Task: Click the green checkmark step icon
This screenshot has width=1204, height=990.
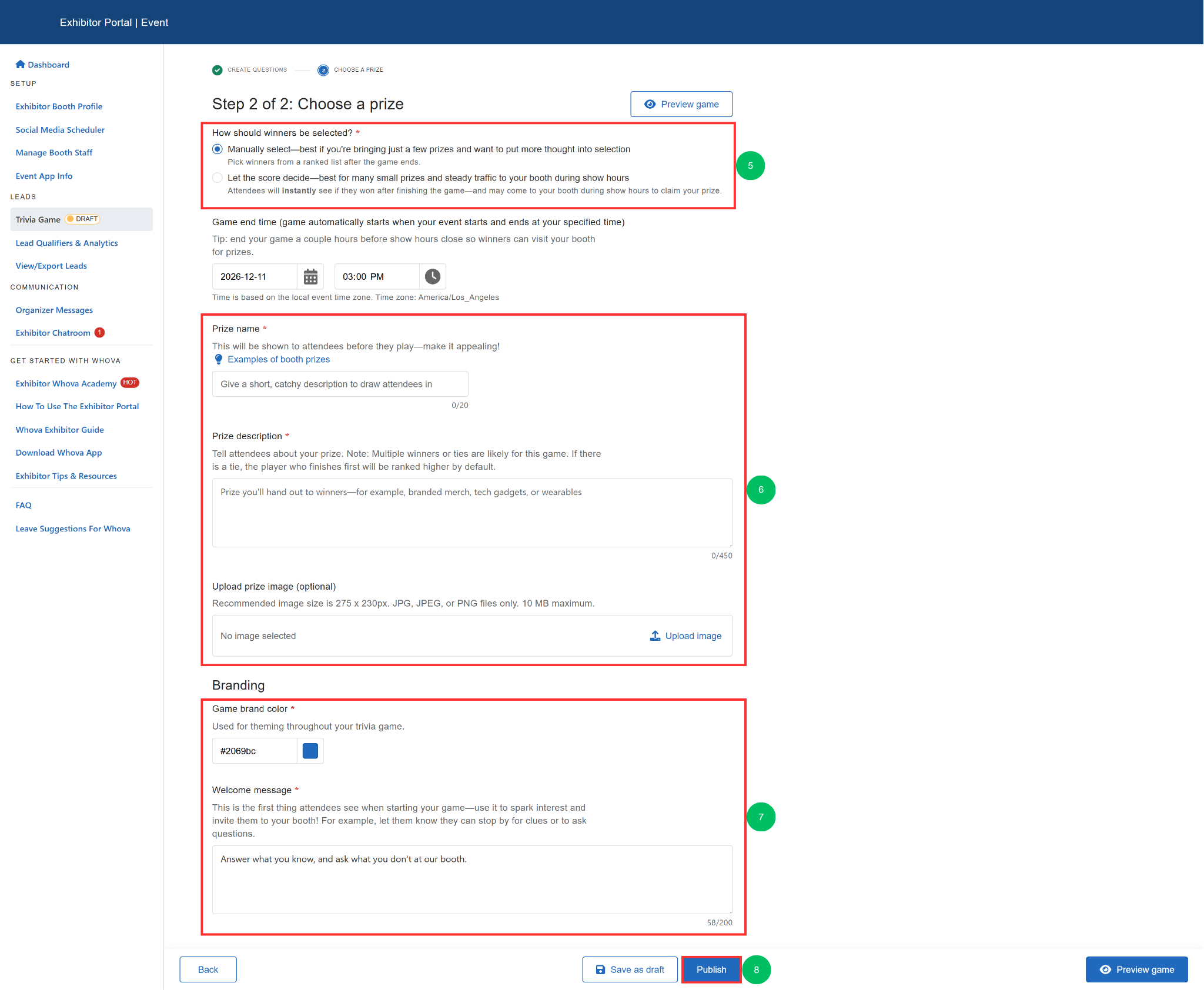Action: coord(218,70)
